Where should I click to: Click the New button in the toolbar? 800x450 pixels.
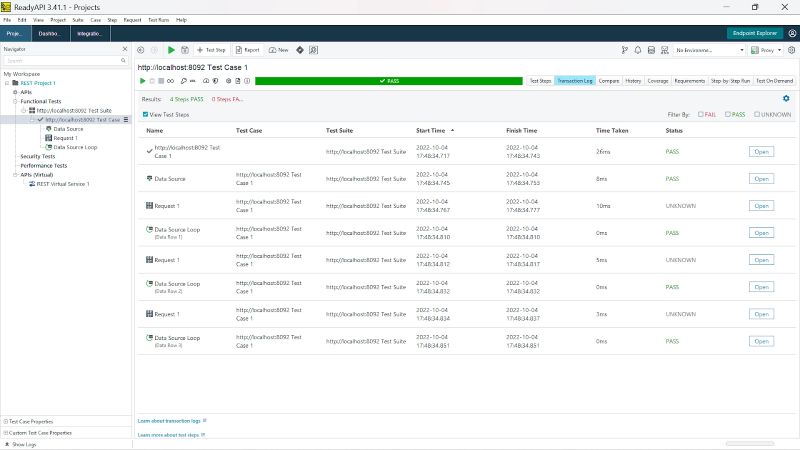[x=279, y=50]
